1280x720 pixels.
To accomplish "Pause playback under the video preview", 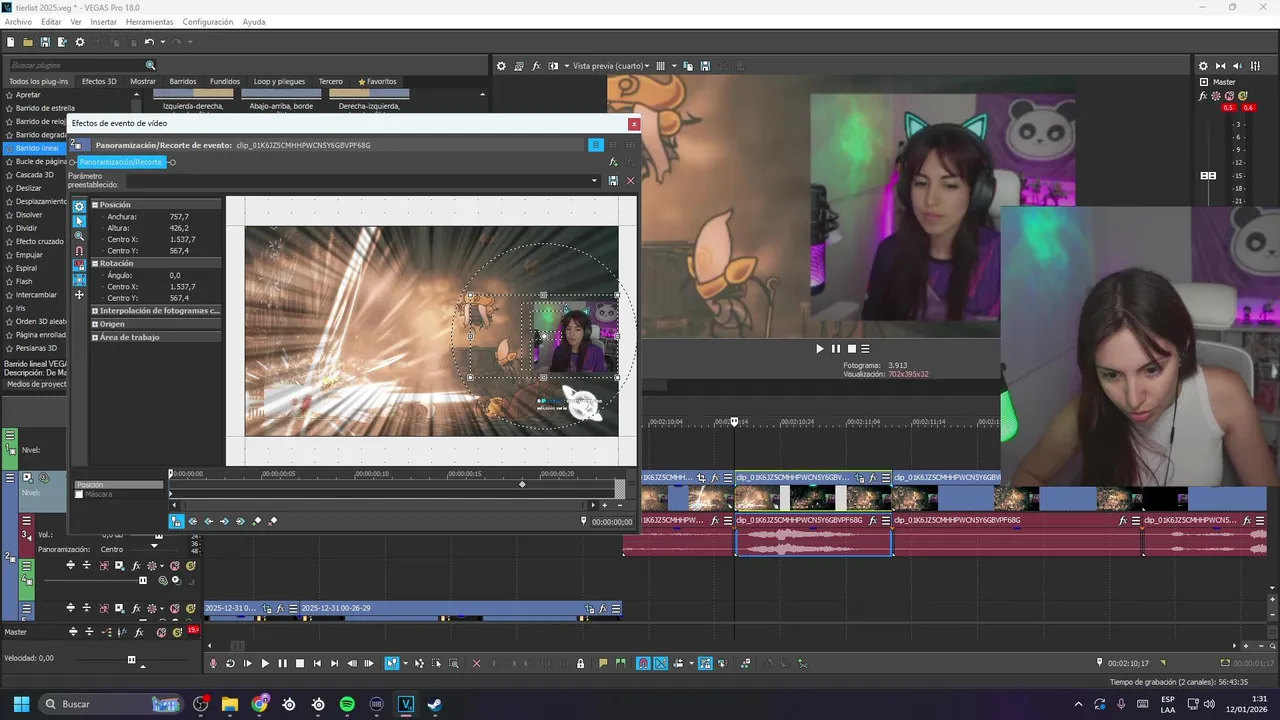I will [x=836, y=349].
